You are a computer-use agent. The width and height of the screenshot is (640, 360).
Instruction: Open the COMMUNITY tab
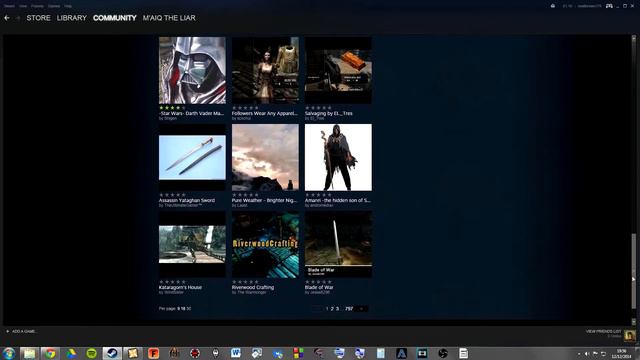coord(115,18)
